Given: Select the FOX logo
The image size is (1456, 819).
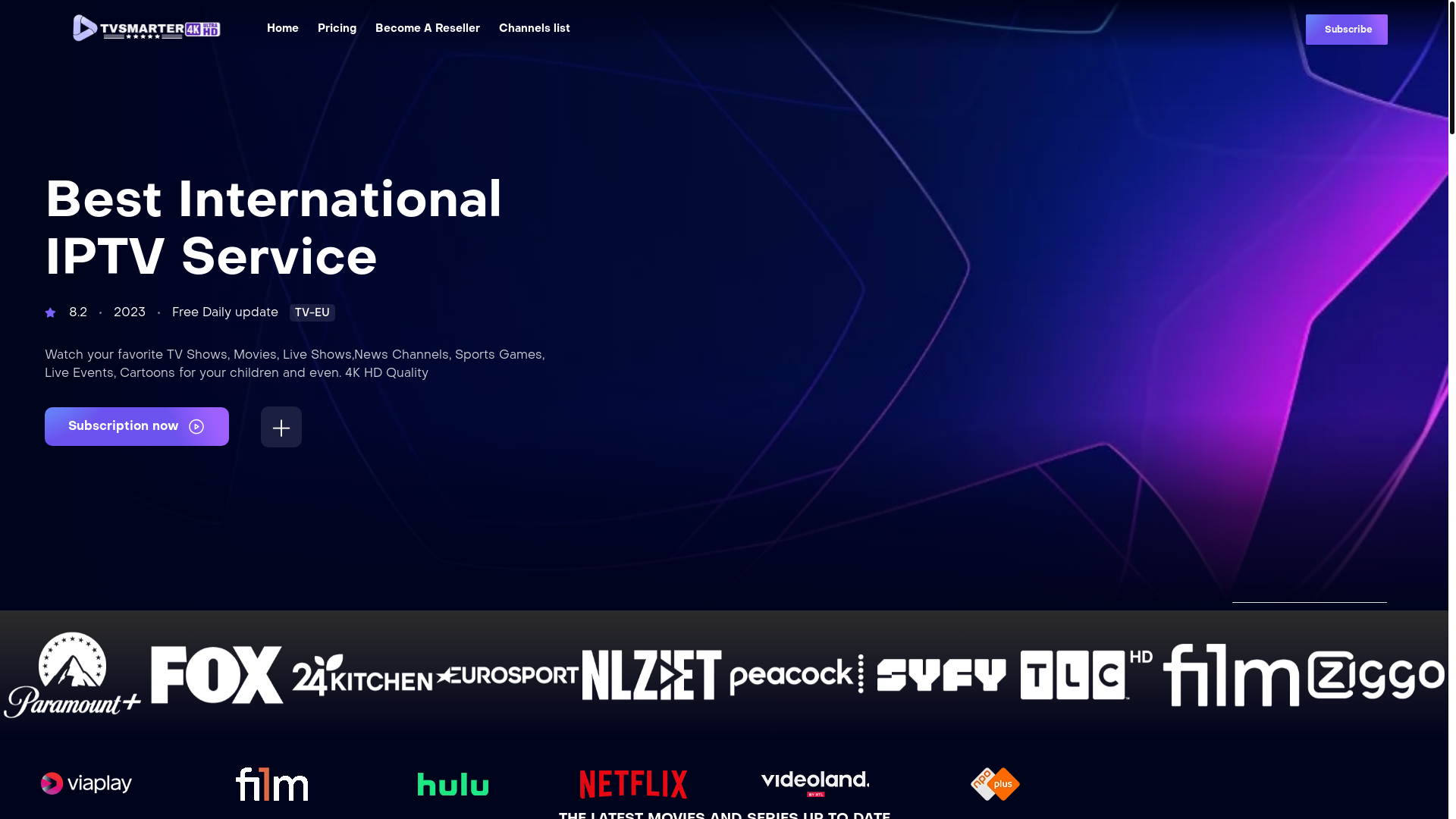Looking at the screenshot, I should (x=217, y=675).
